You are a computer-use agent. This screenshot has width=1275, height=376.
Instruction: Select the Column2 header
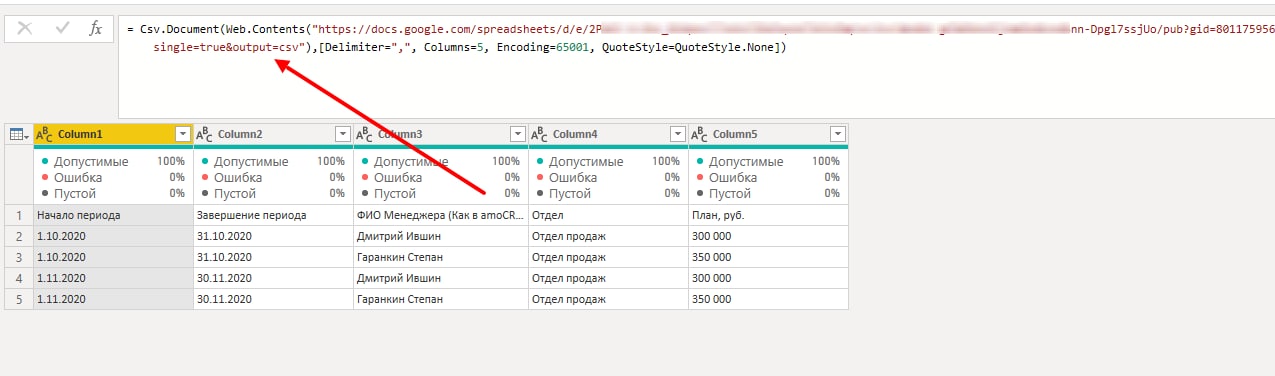273,134
